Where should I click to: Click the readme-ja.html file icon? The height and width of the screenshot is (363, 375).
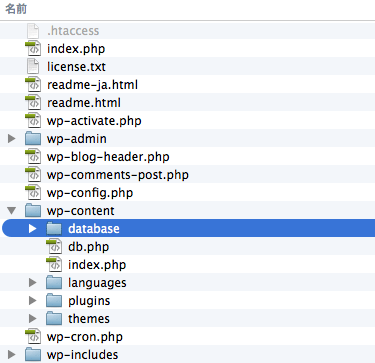pos(33,85)
